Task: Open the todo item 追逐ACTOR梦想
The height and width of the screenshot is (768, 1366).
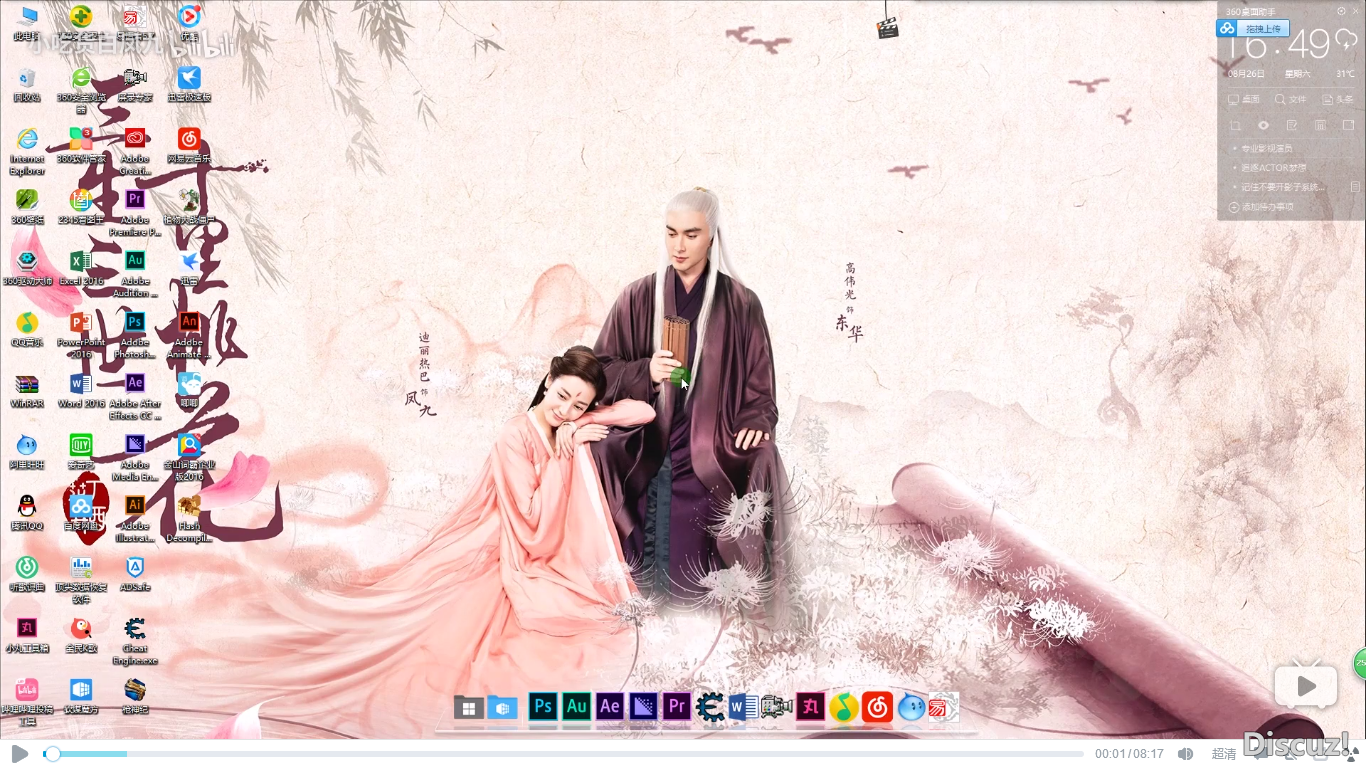Action: (x=1273, y=167)
